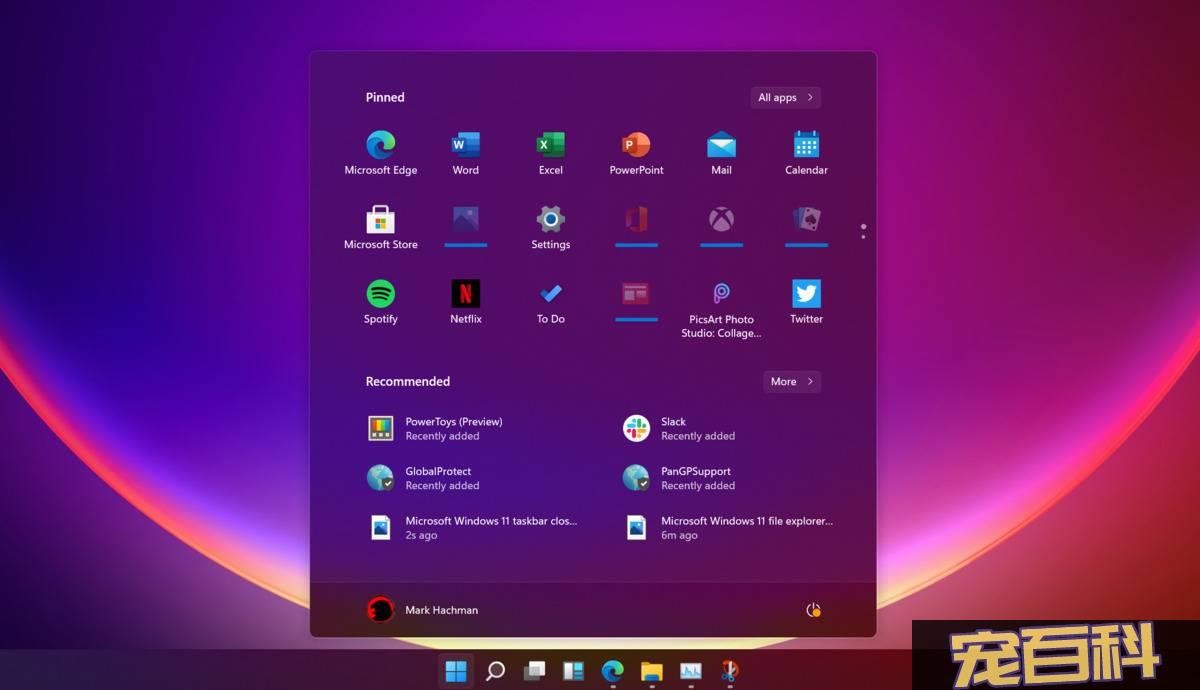Launch PowerPoint
This screenshot has width=1200, height=690.
636,145
